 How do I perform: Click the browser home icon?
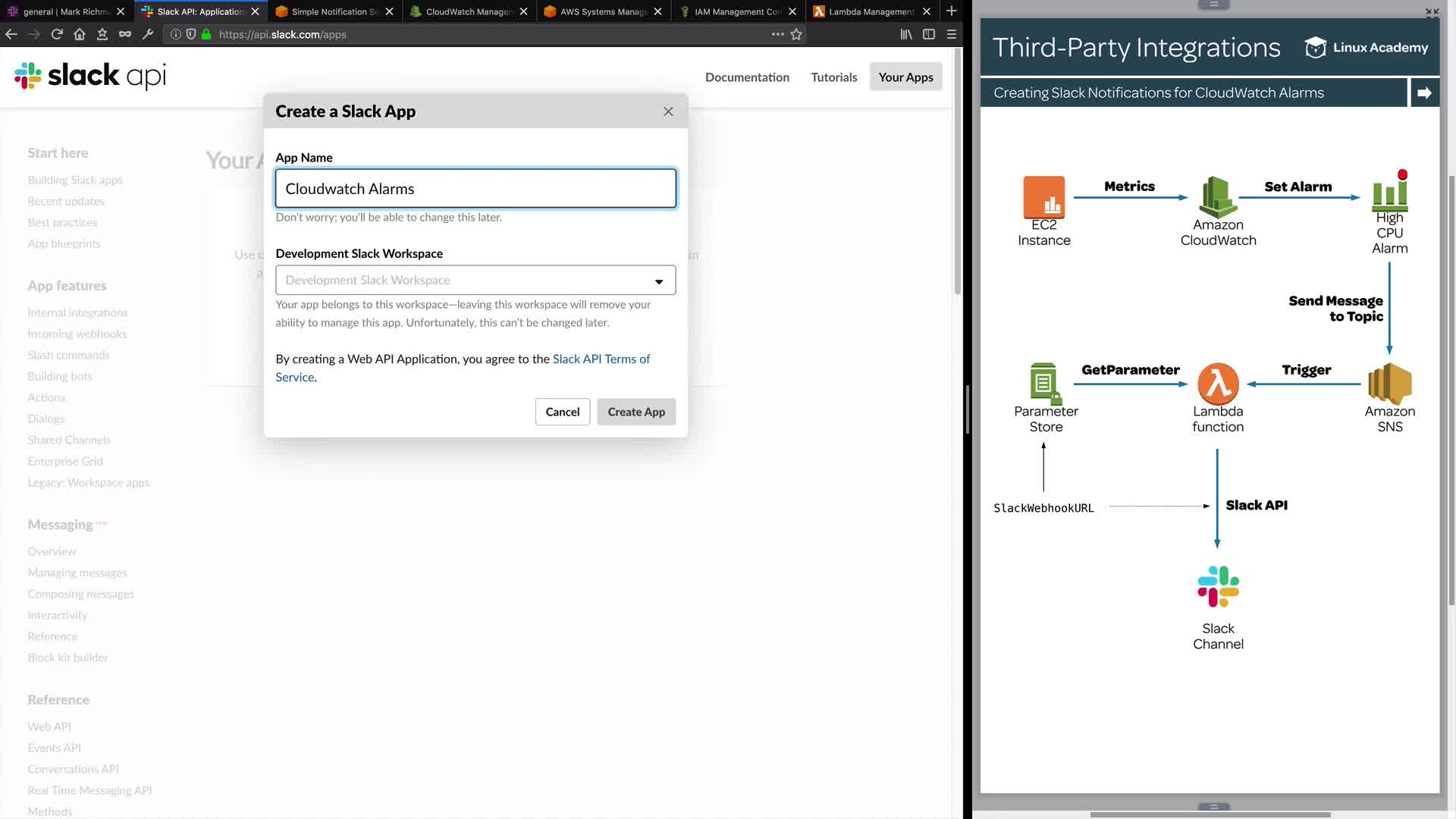[80, 34]
